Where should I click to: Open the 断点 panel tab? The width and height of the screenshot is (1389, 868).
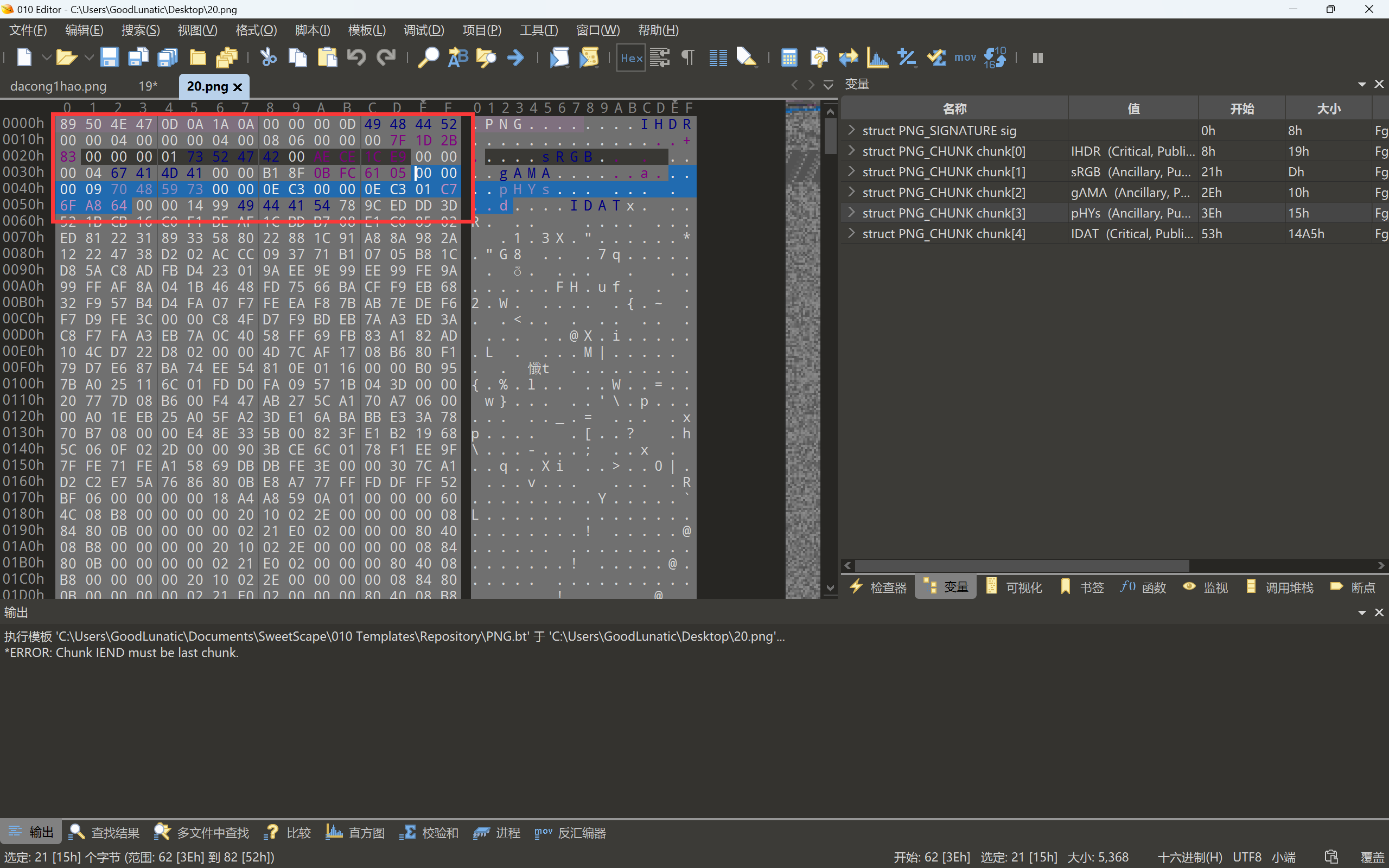tap(1353, 586)
